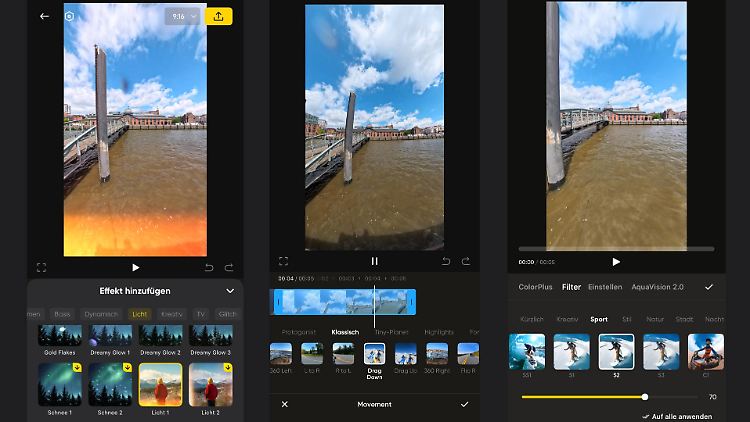This screenshot has width=750, height=422.
Task: Select the Bass effect category
Action: [x=62, y=314]
